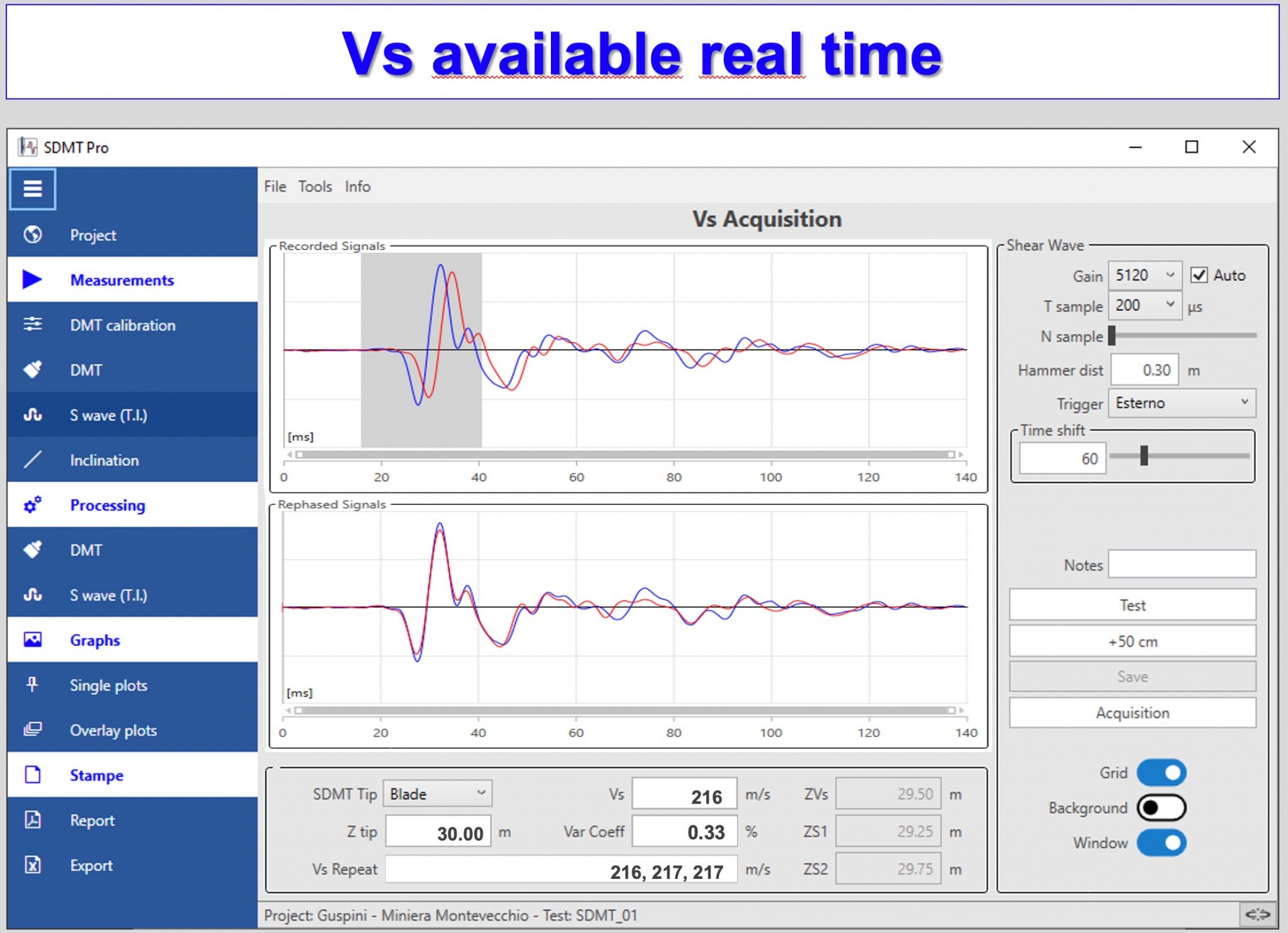Click the Export spreadsheet icon
Viewport: 1288px width, 933px height.
point(33,865)
